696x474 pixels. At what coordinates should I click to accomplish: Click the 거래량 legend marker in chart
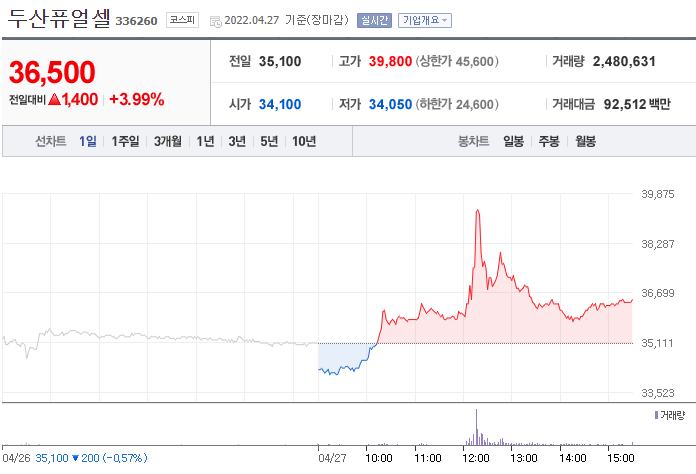(656, 415)
